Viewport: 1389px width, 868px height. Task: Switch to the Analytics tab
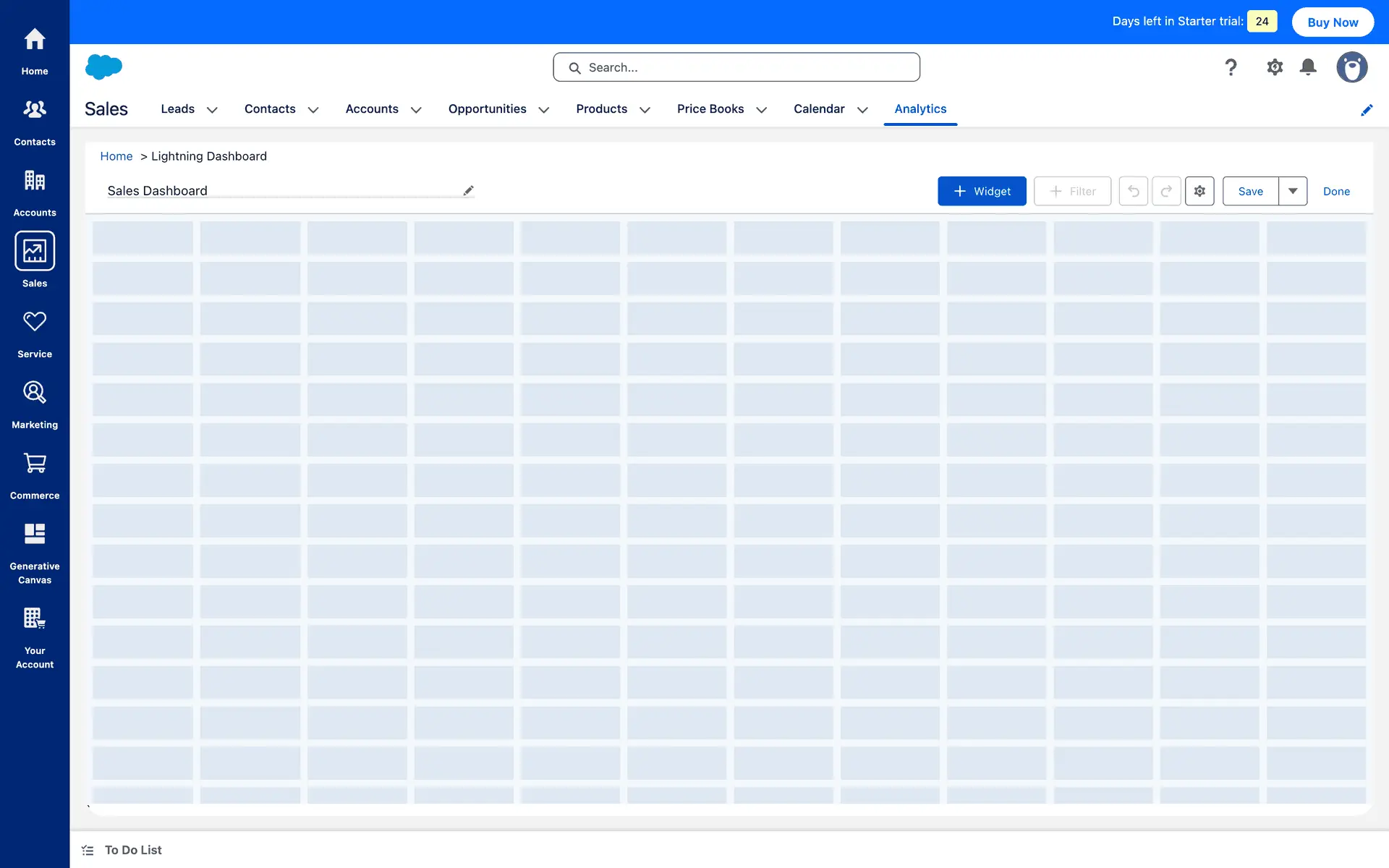tap(920, 109)
